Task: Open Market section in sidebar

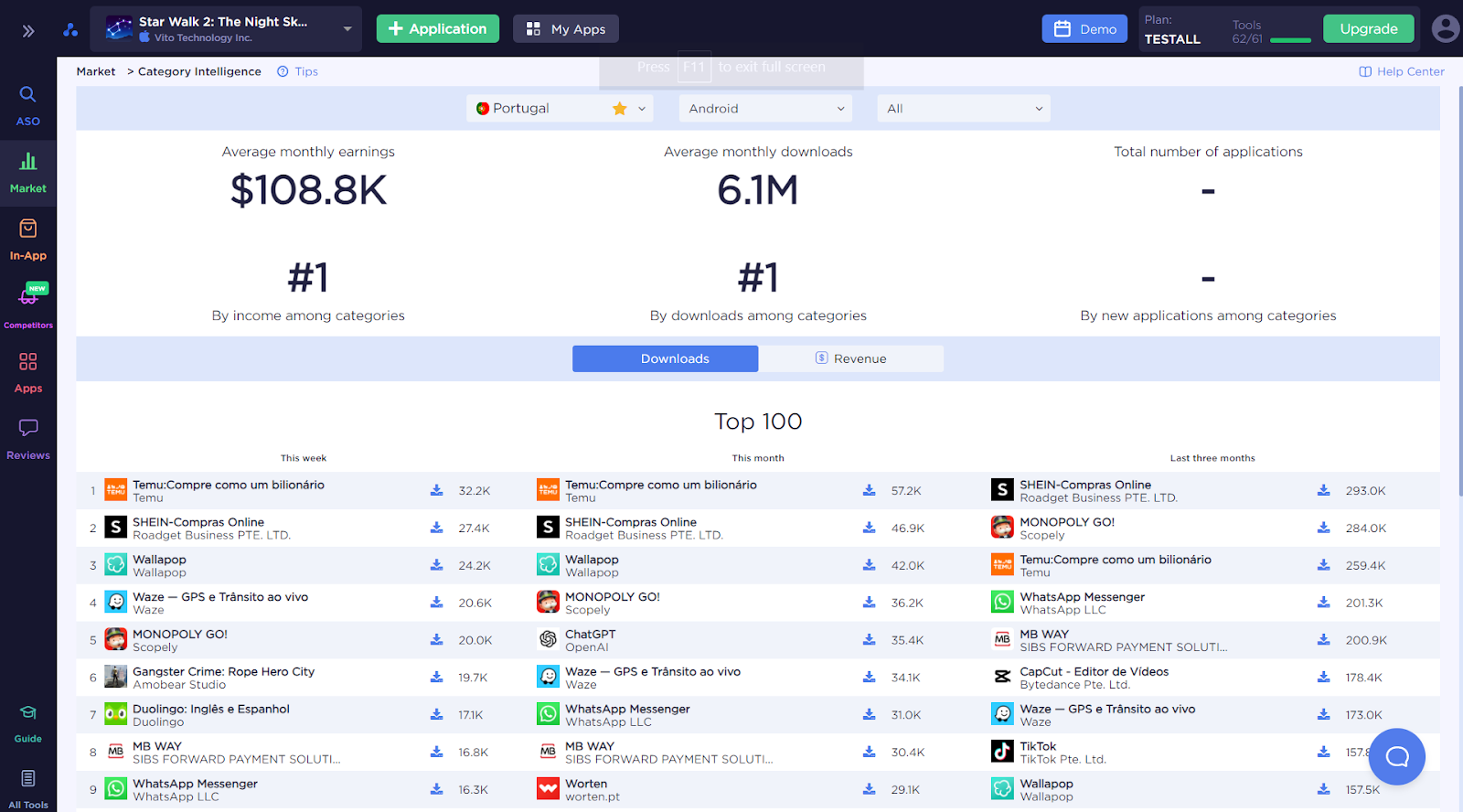Action: coord(28,174)
